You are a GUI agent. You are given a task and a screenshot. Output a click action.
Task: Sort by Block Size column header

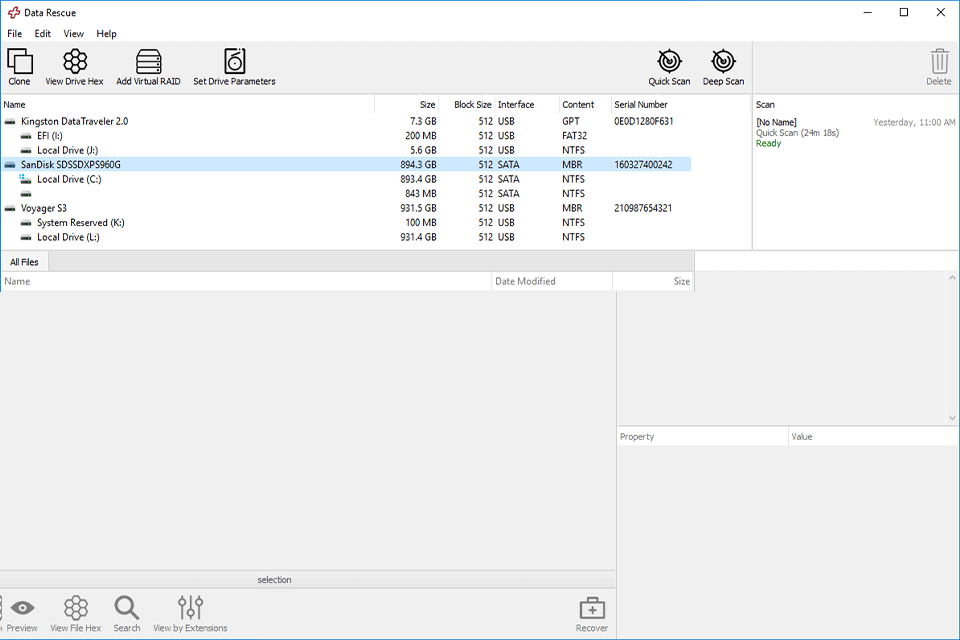[x=467, y=105]
